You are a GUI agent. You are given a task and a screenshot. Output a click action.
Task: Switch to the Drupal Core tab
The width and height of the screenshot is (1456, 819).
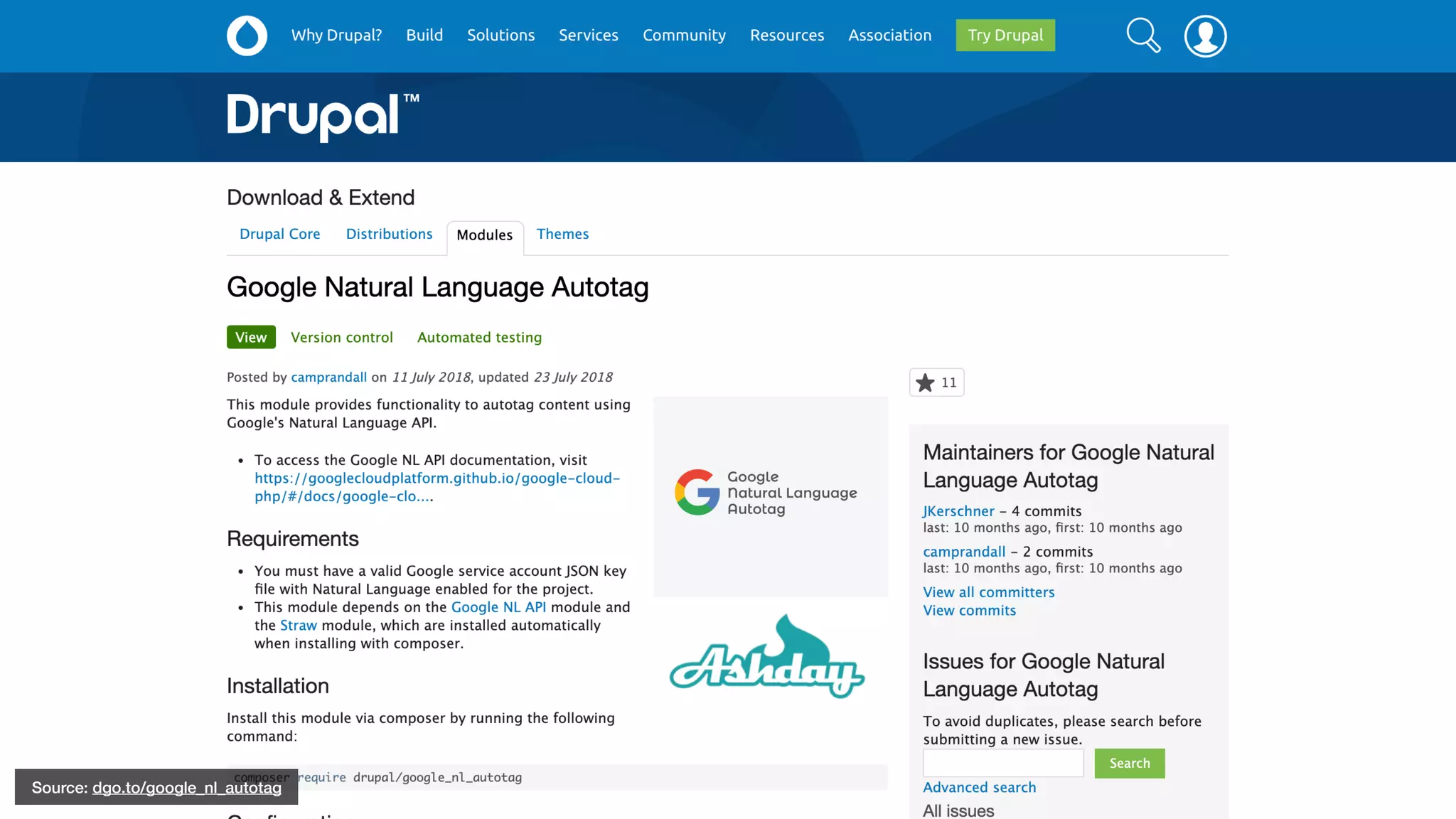(x=279, y=234)
